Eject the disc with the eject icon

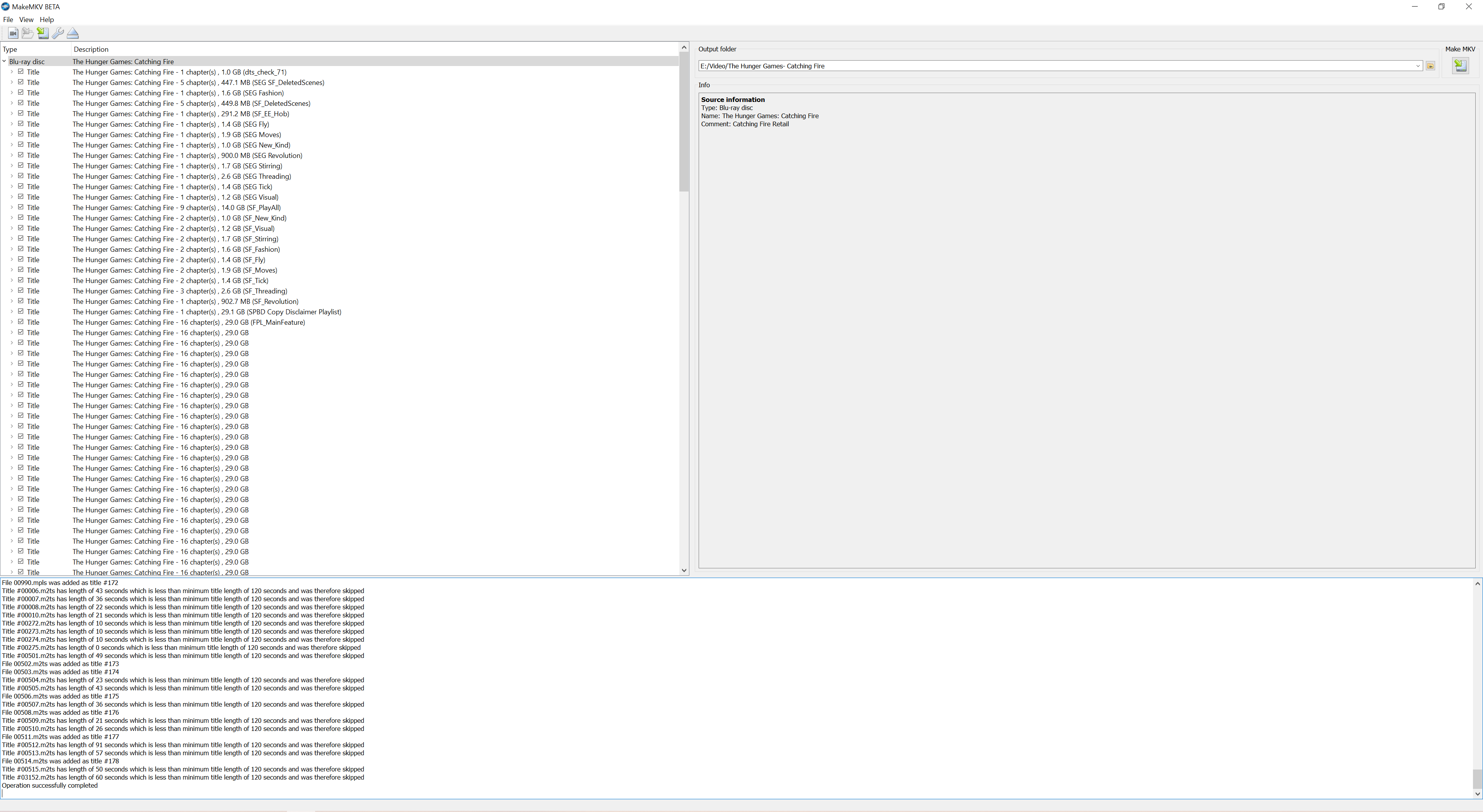coord(73,33)
